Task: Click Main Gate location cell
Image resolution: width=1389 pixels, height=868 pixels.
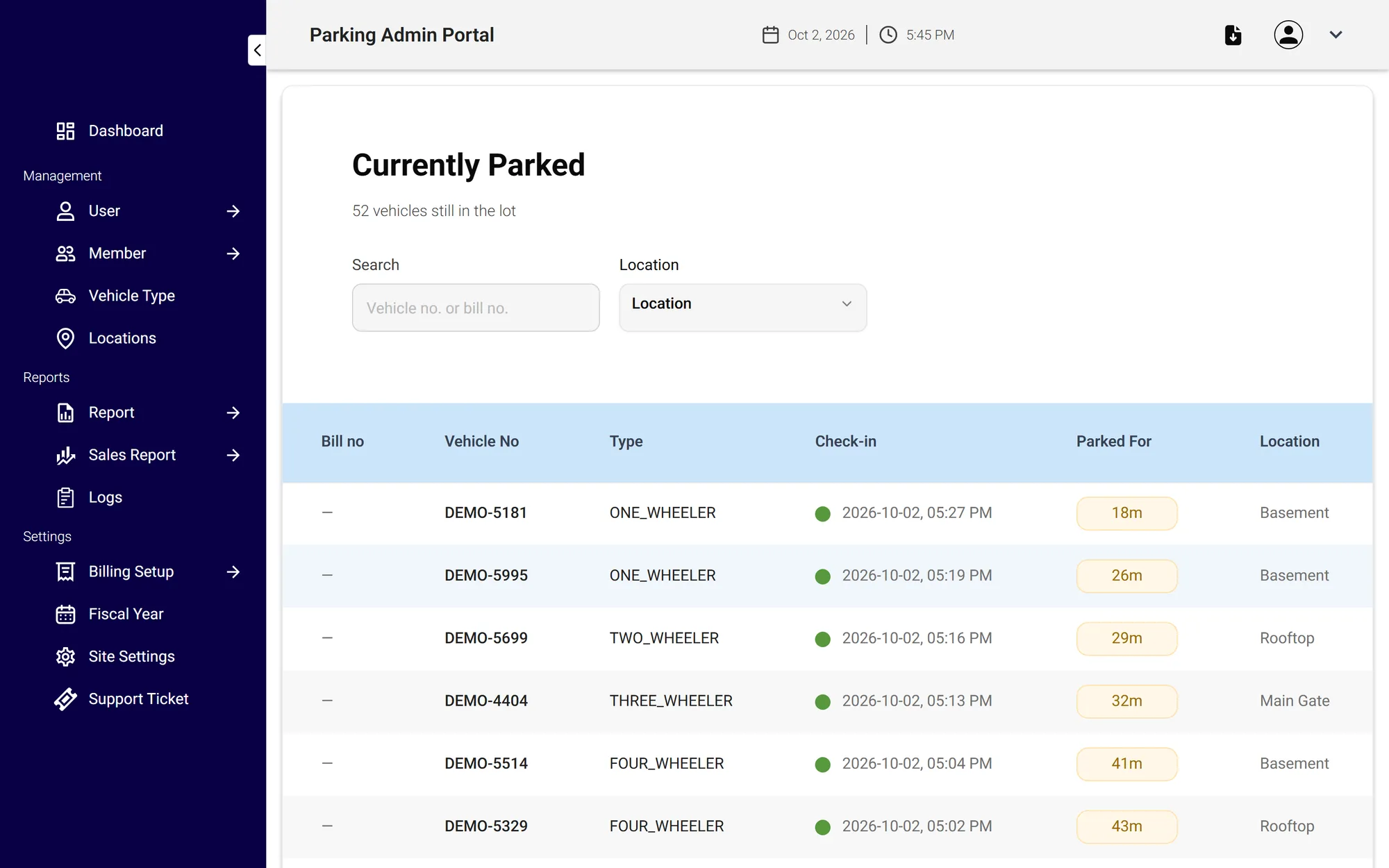Action: pyautogui.click(x=1295, y=701)
